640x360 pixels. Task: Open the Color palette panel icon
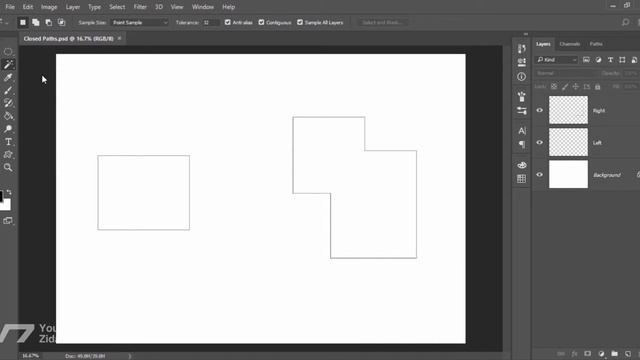[522, 165]
